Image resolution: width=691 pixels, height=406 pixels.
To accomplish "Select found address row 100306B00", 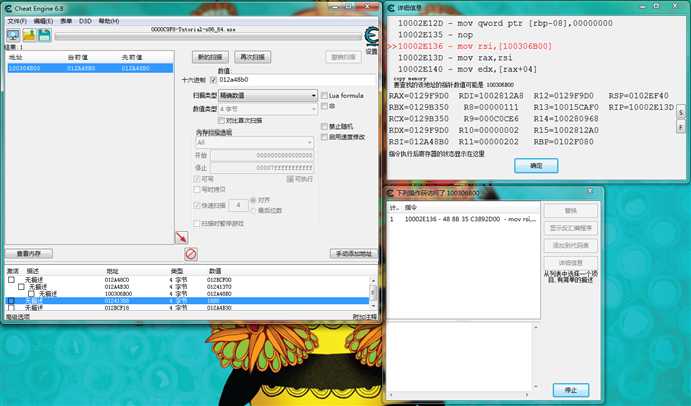I will point(90,68).
